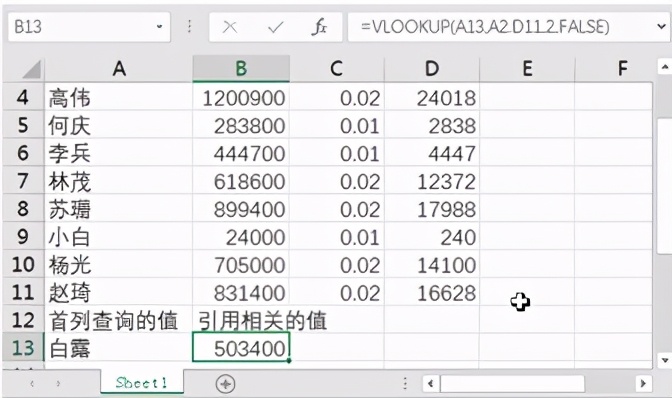Select row 5 header
672x398 pixels.
pos(23,125)
